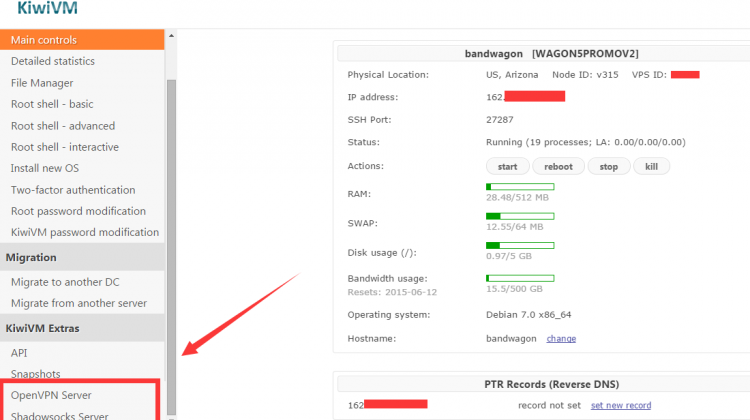Screen dimensions: 750x420
Task: Click the SWAP usage bar
Action: pyautogui.click(x=520, y=216)
